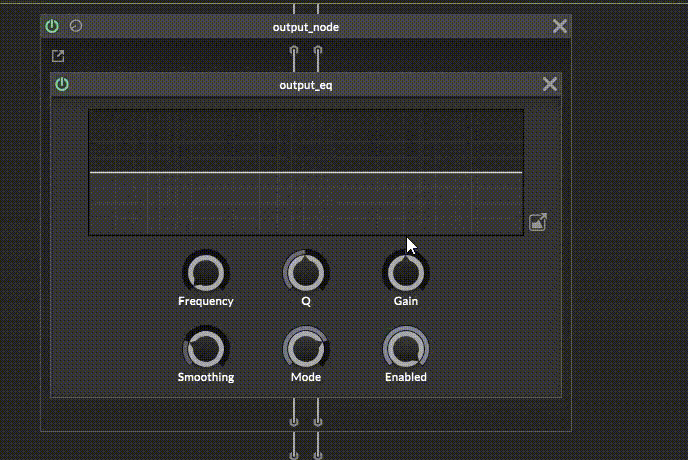
Task: Select the left output pin below output_eq
Action: [294, 420]
